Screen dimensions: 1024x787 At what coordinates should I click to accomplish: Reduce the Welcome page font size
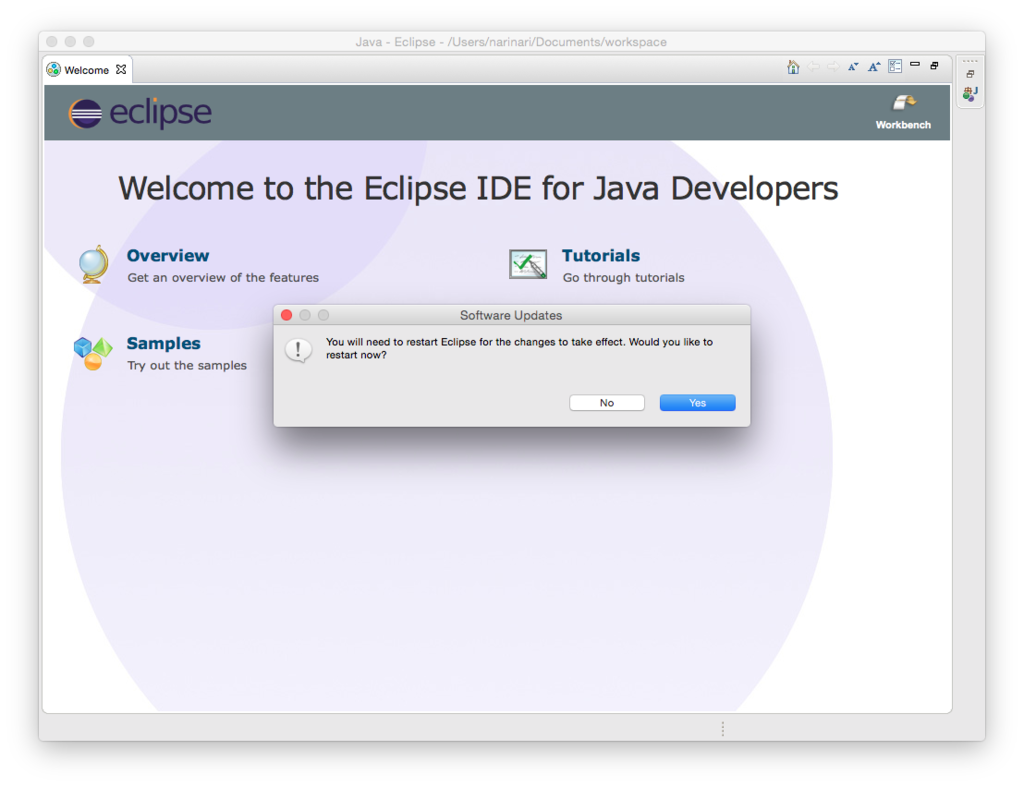click(x=854, y=67)
